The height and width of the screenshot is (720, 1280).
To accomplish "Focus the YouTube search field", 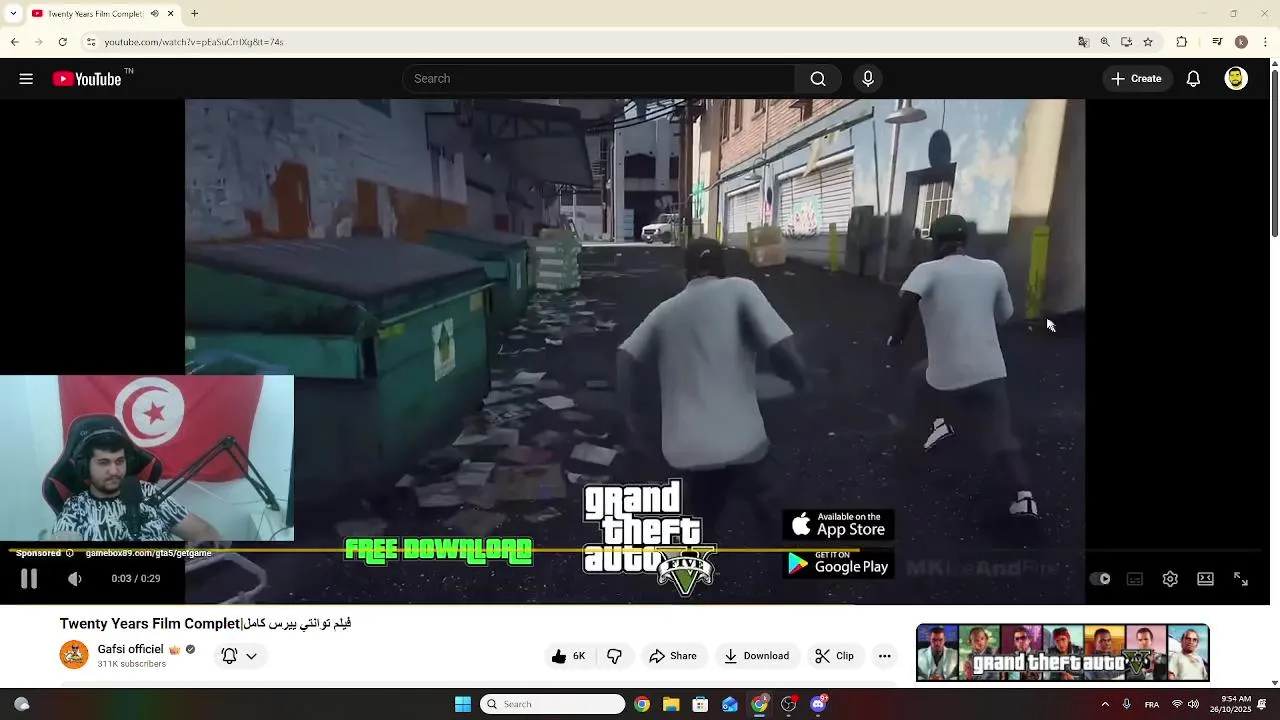I will tap(600, 79).
